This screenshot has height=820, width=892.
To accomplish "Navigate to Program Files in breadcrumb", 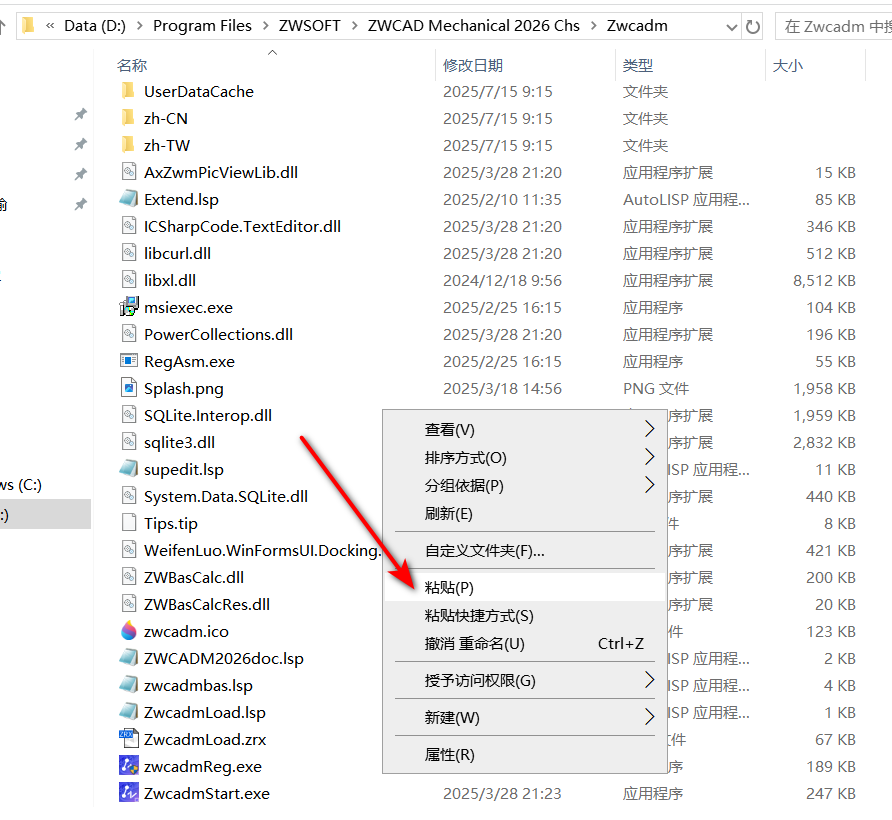I will (202, 26).
